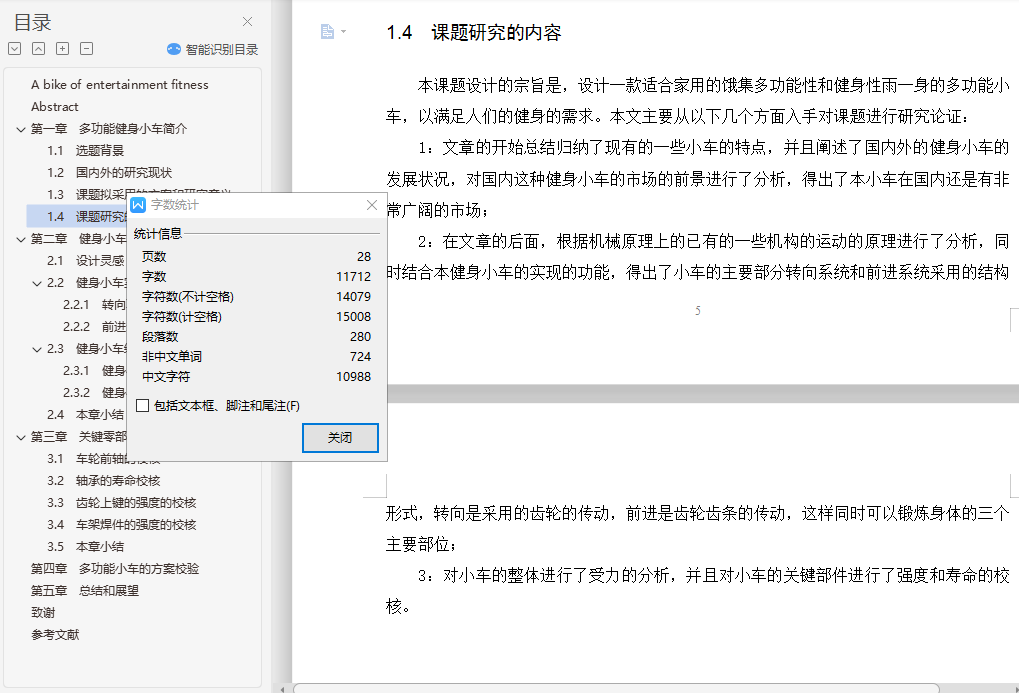Click 字符数(不计空格) value 14079
The width and height of the screenshot is (1019, 693).
pyautogui.click(x=354, y=297)
